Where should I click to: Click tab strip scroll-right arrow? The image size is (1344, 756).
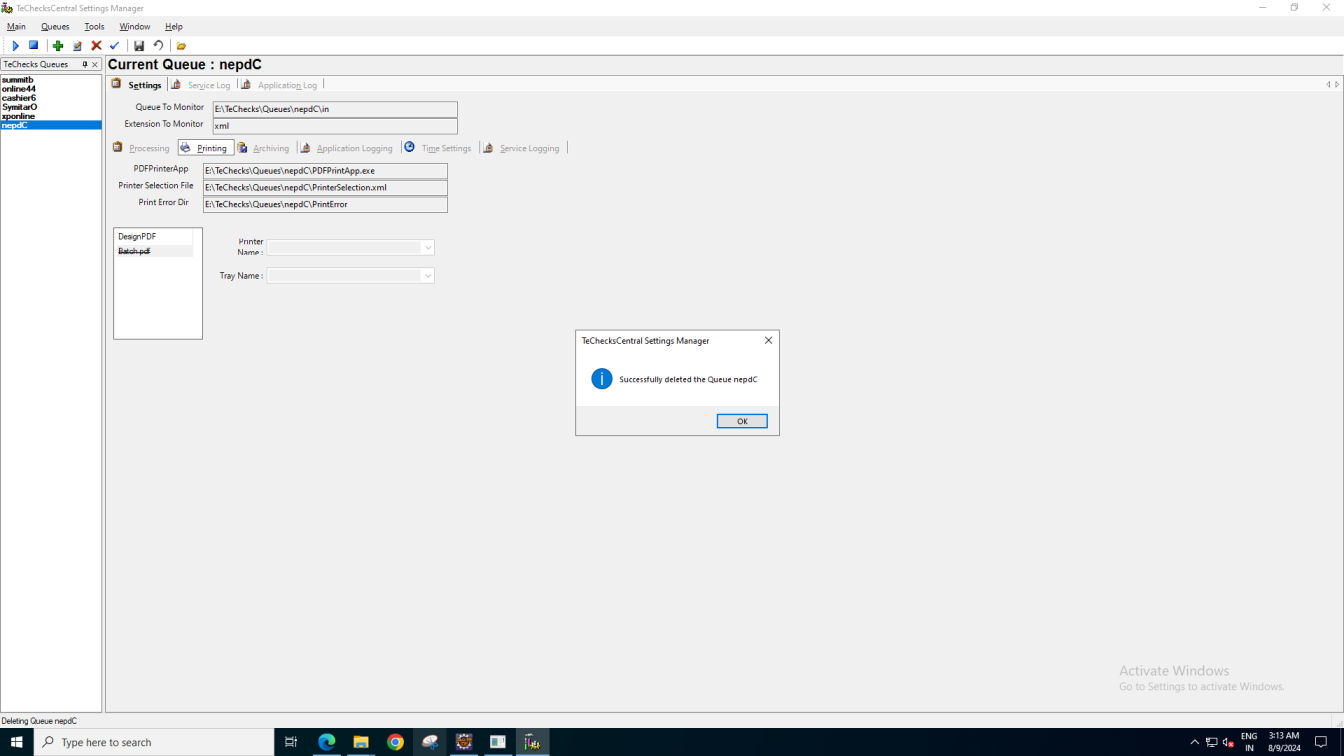1337,85
